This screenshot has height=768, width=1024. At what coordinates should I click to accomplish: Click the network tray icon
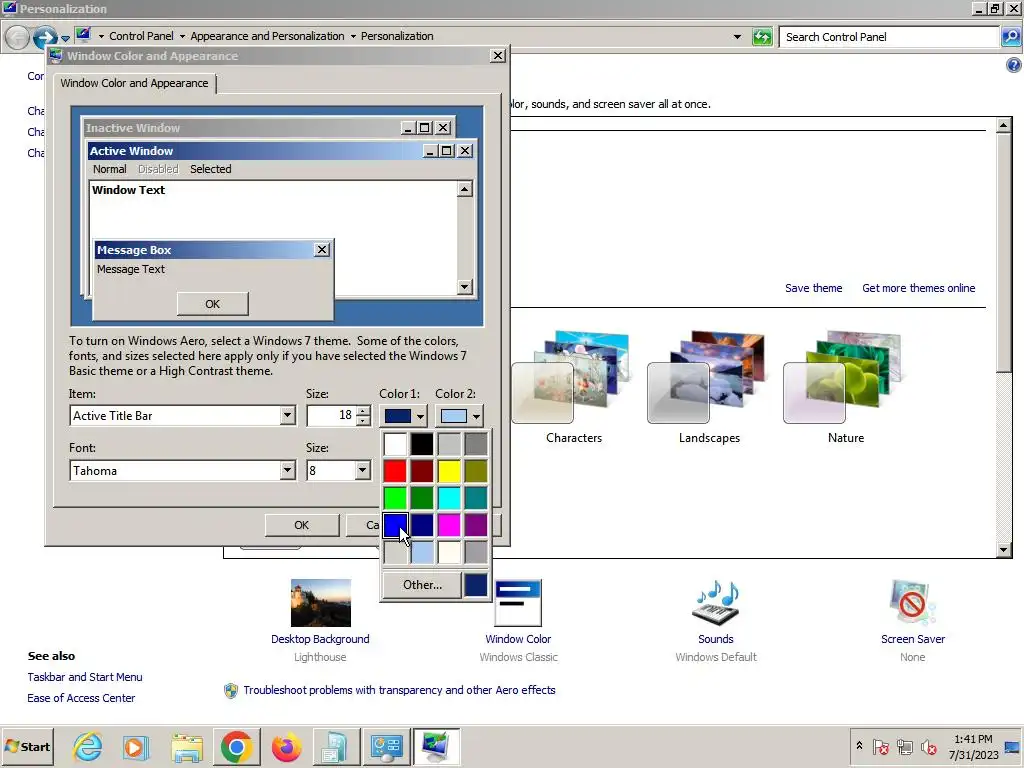tap(904, 746)
